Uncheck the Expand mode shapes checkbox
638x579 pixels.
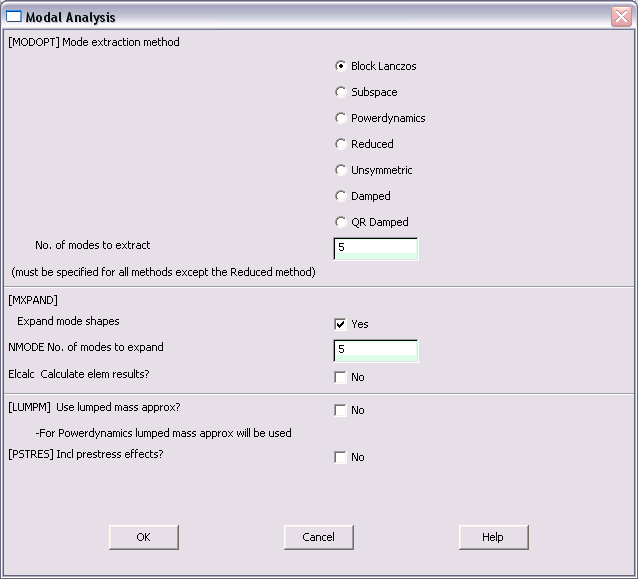[x=340, y=324]
